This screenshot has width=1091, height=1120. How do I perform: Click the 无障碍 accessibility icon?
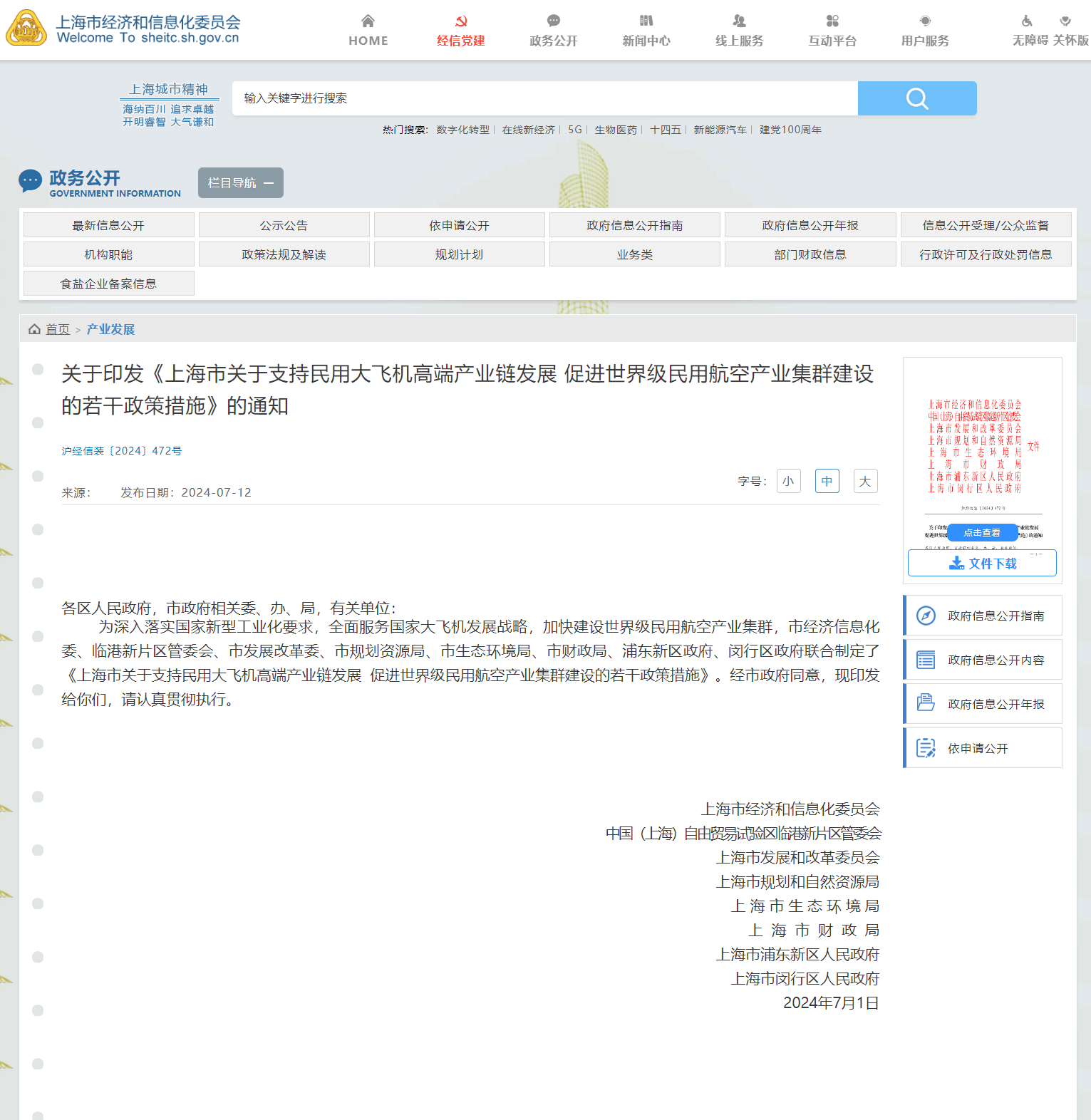click(x=1026, y=21)
